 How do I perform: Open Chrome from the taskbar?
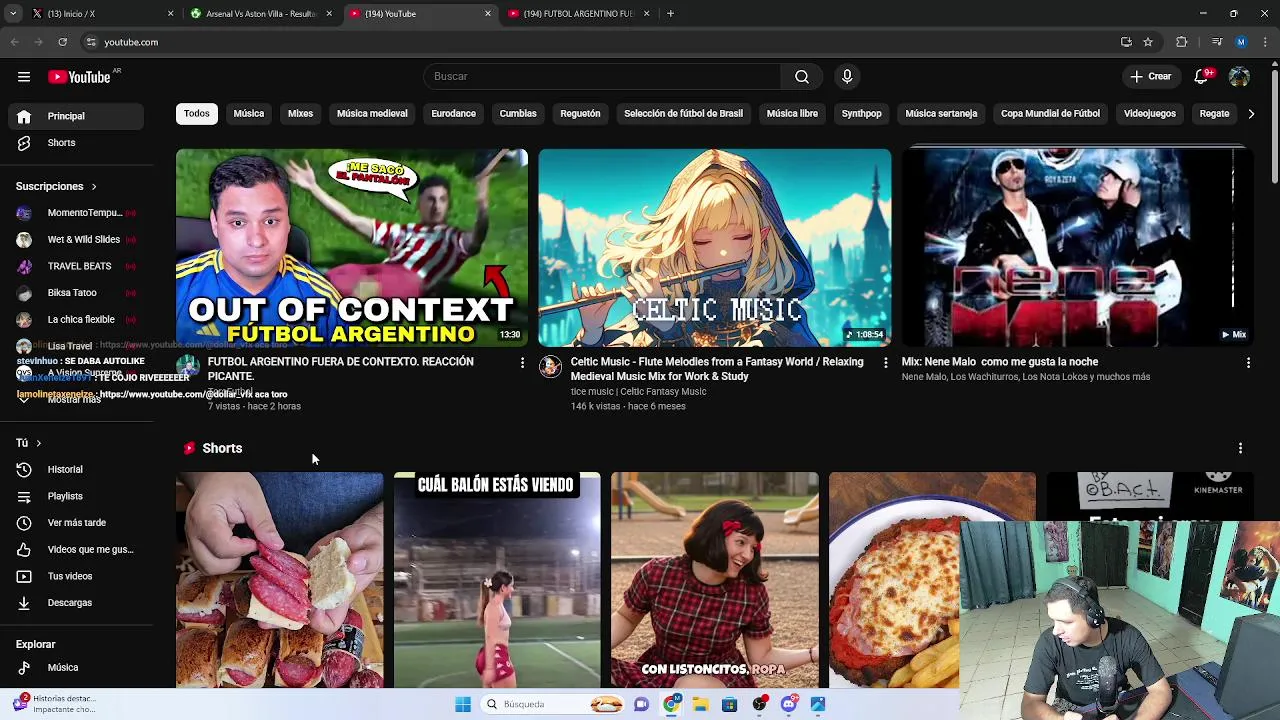pyautogui.click(x=671, y=704)
